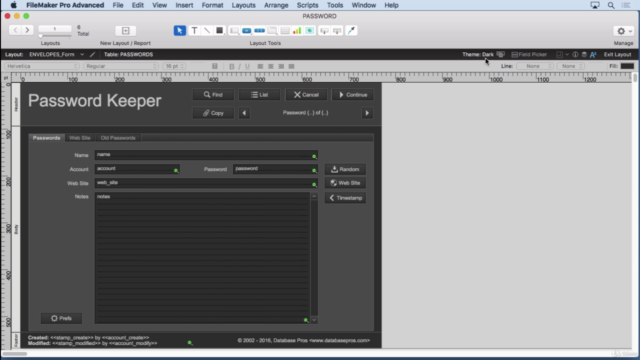640x360 pixels.
Task: Select the Text tool
Action: pos(194,31)
